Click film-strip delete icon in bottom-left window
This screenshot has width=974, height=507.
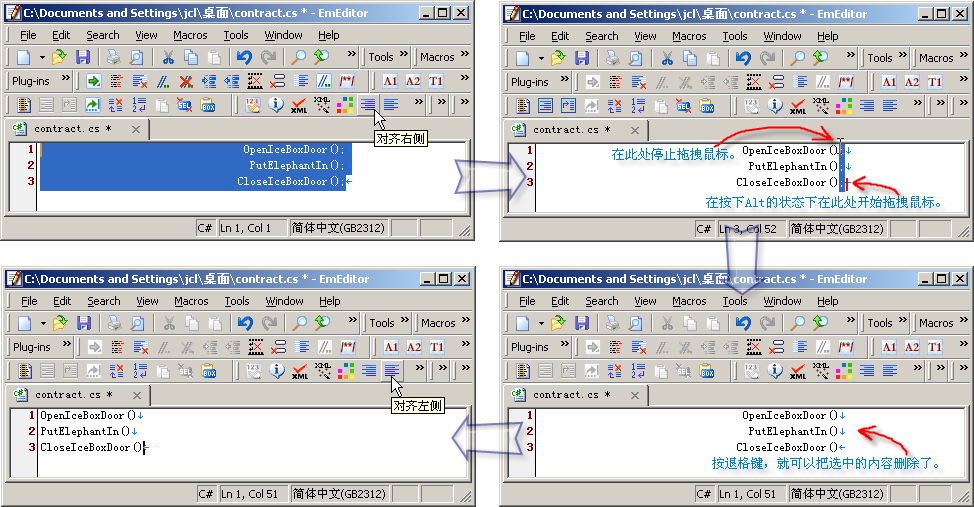[256, 347]
